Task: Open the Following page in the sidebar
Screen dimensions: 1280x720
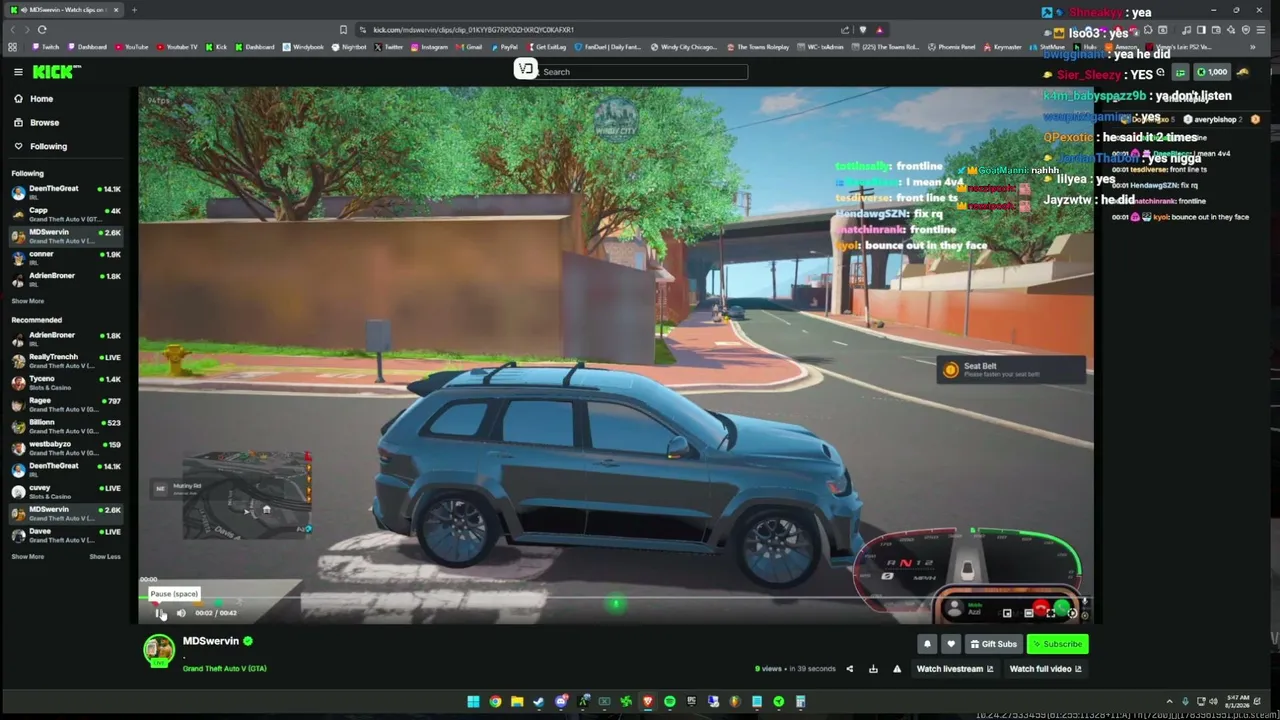Action: (x=48, y=147)
